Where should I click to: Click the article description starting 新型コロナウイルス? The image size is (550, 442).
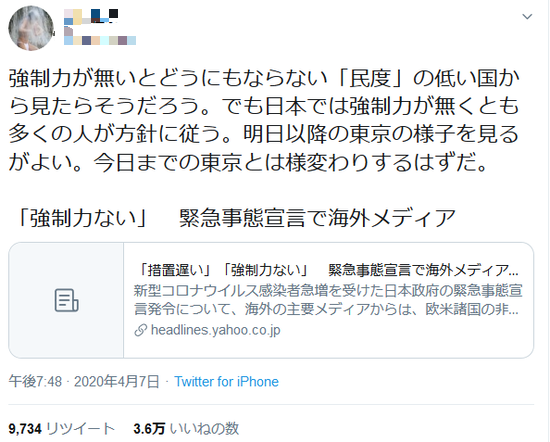[x=328, y=300]
